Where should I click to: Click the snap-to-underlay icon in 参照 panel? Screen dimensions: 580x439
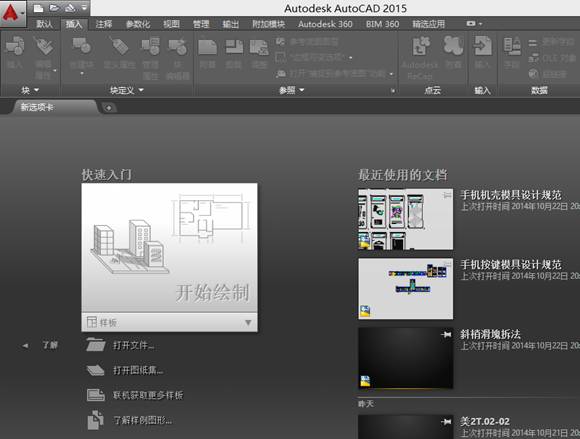tap(281, 74)
